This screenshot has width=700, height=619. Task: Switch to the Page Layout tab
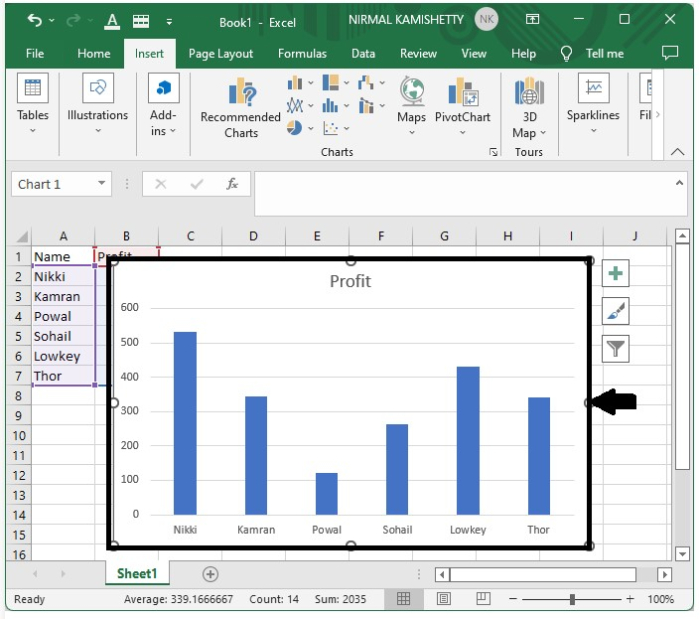(x=221, y=54)
